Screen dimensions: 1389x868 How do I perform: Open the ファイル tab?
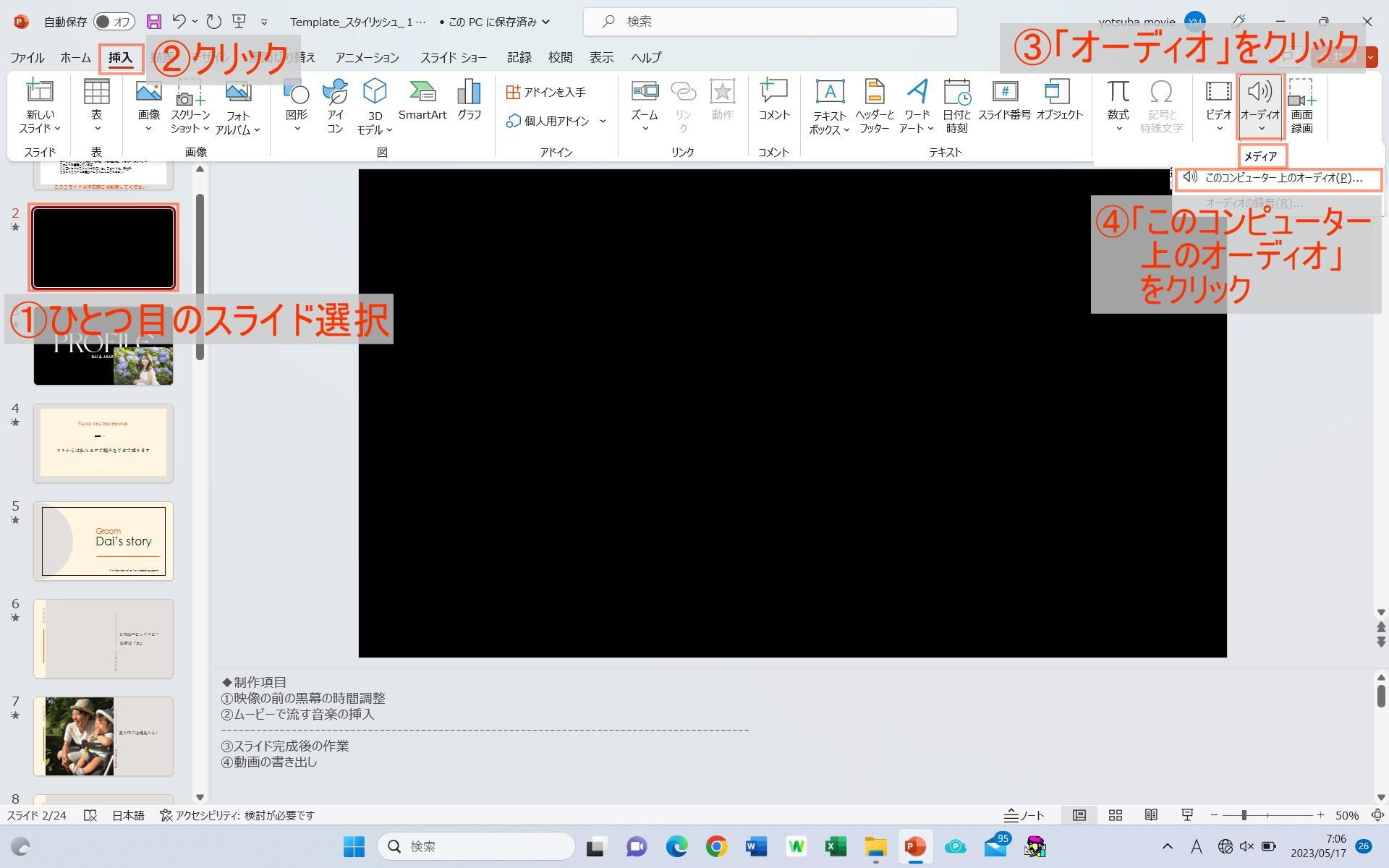pyautogui.click(x=27, y=57)
